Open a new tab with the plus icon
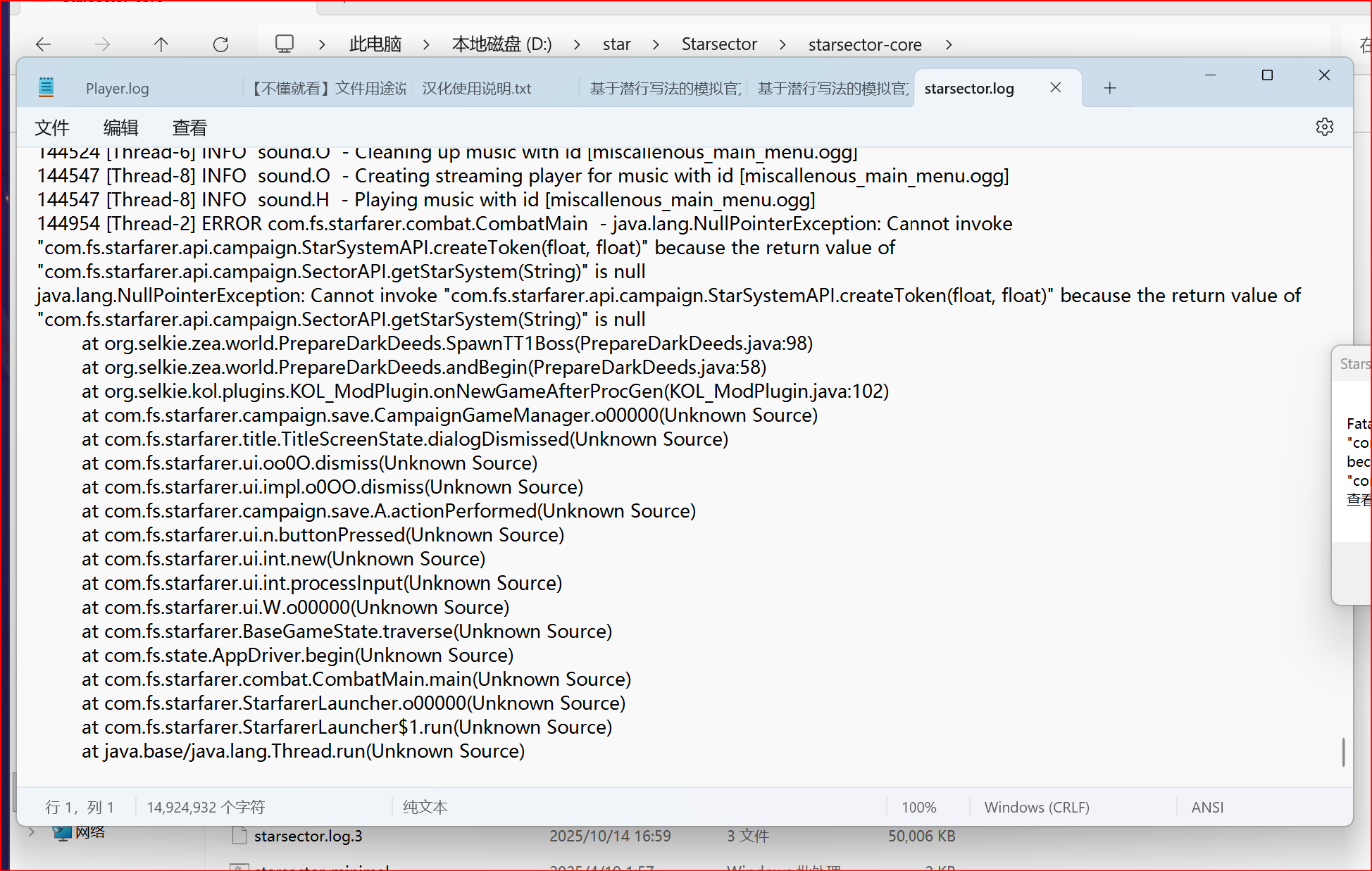Image resolution: width=1372 pixels, height=871 pixels. pos(1110,88)
